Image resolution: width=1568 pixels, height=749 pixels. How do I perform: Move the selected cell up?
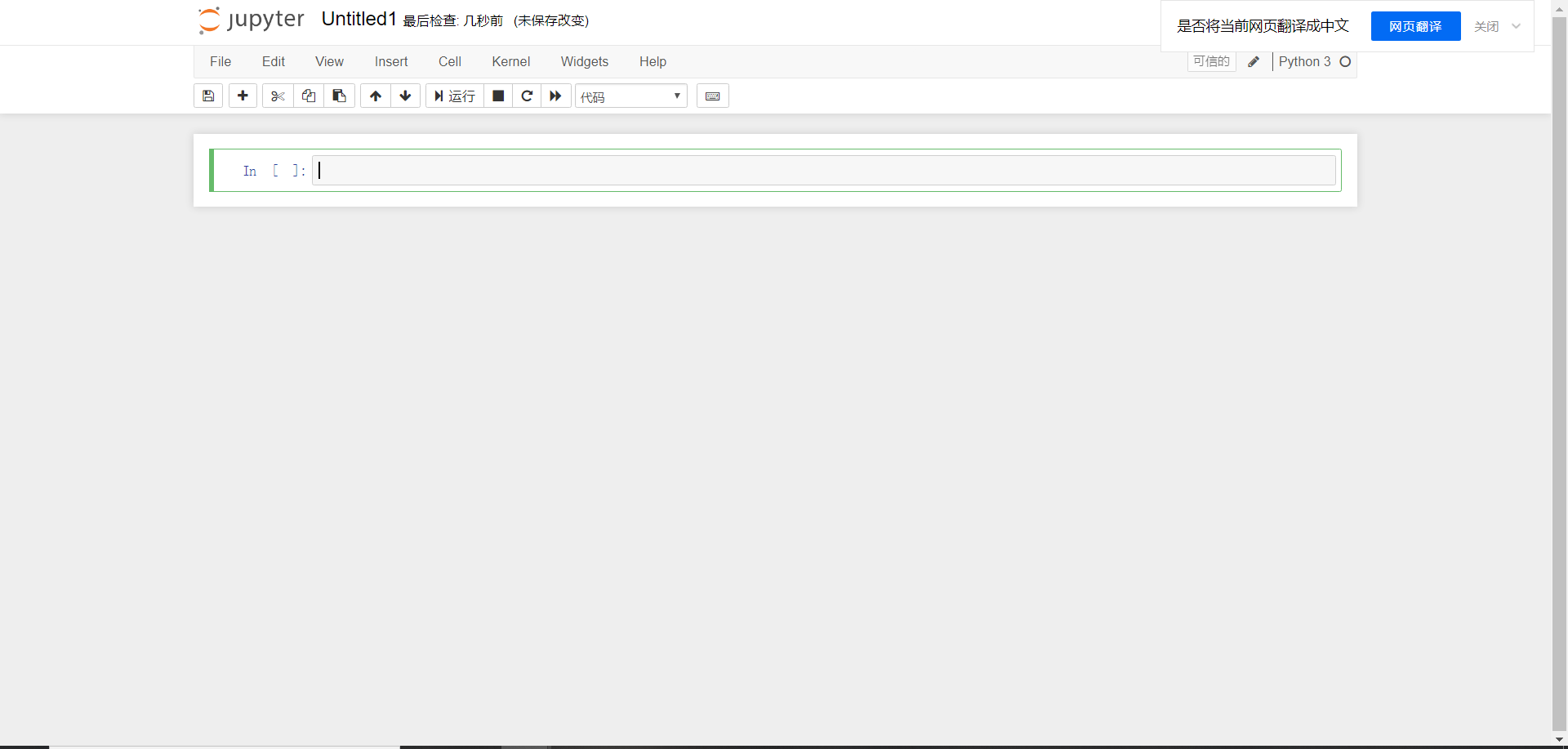[376, 96]
